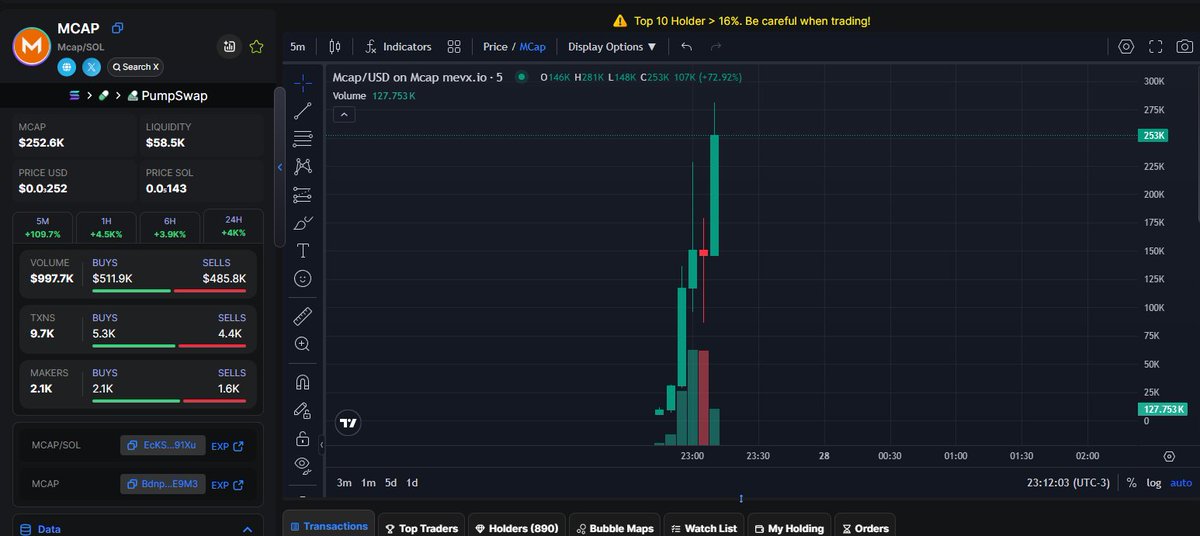Set chart range to 5d
Viewport: 1200px width, 536px height.
pos(391,483)
